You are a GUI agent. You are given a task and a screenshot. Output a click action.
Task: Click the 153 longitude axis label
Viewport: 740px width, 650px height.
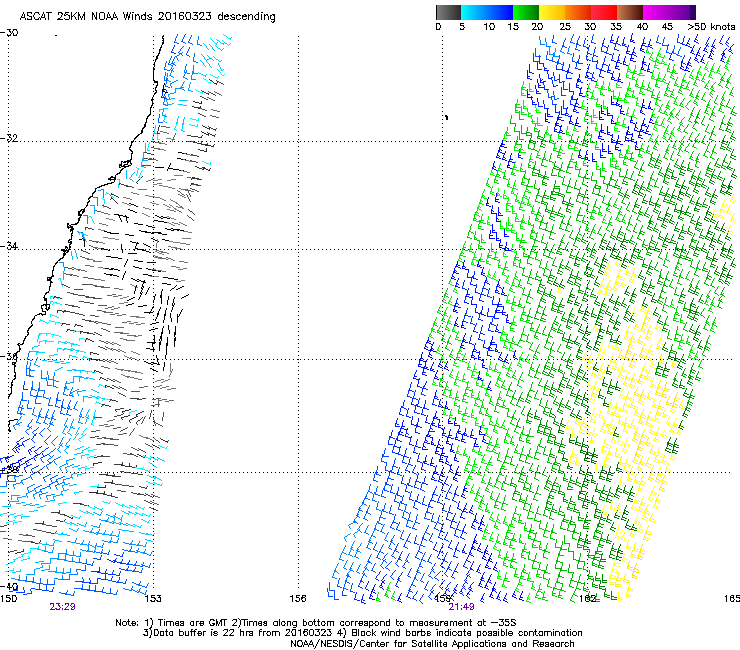[153, 599]
